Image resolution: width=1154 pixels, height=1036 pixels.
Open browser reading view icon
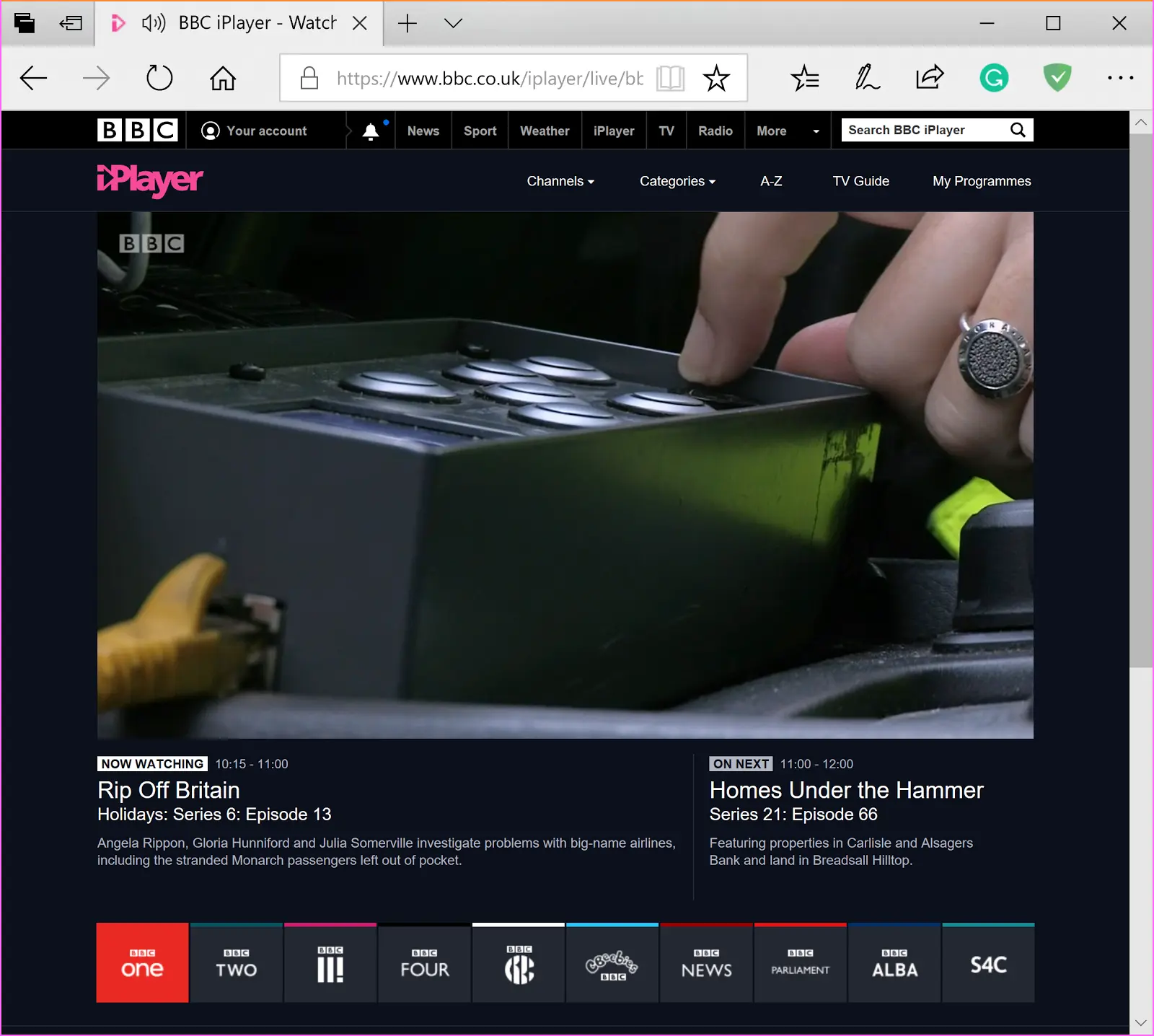pos(670,78)
